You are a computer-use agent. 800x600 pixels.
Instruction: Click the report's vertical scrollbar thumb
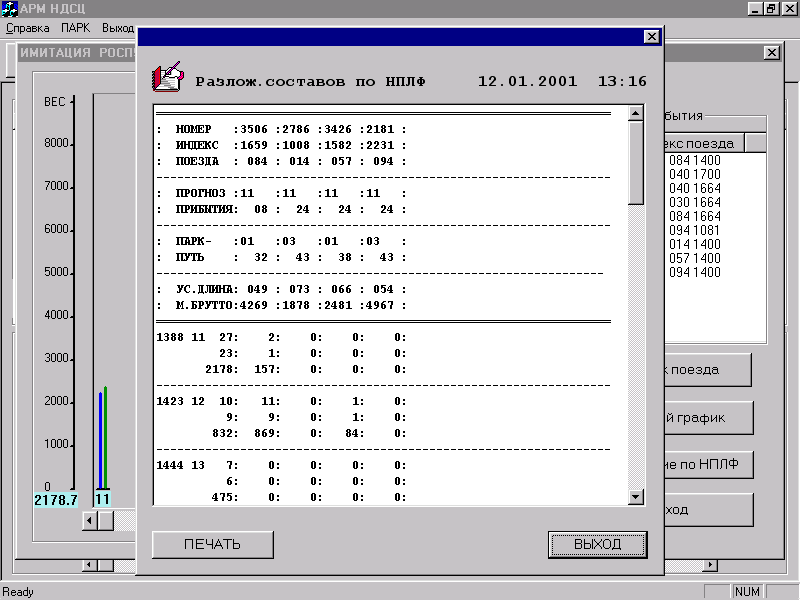point(635,163)
